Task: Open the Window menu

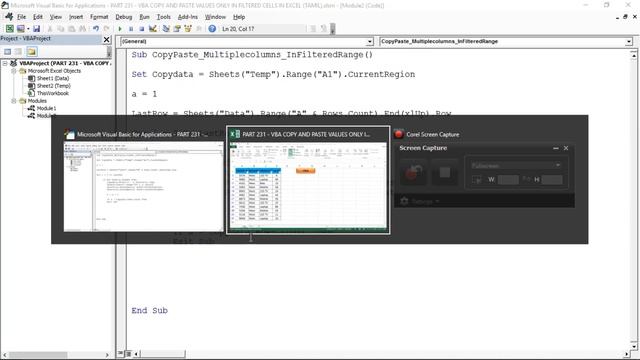Action: coord(215,17)
